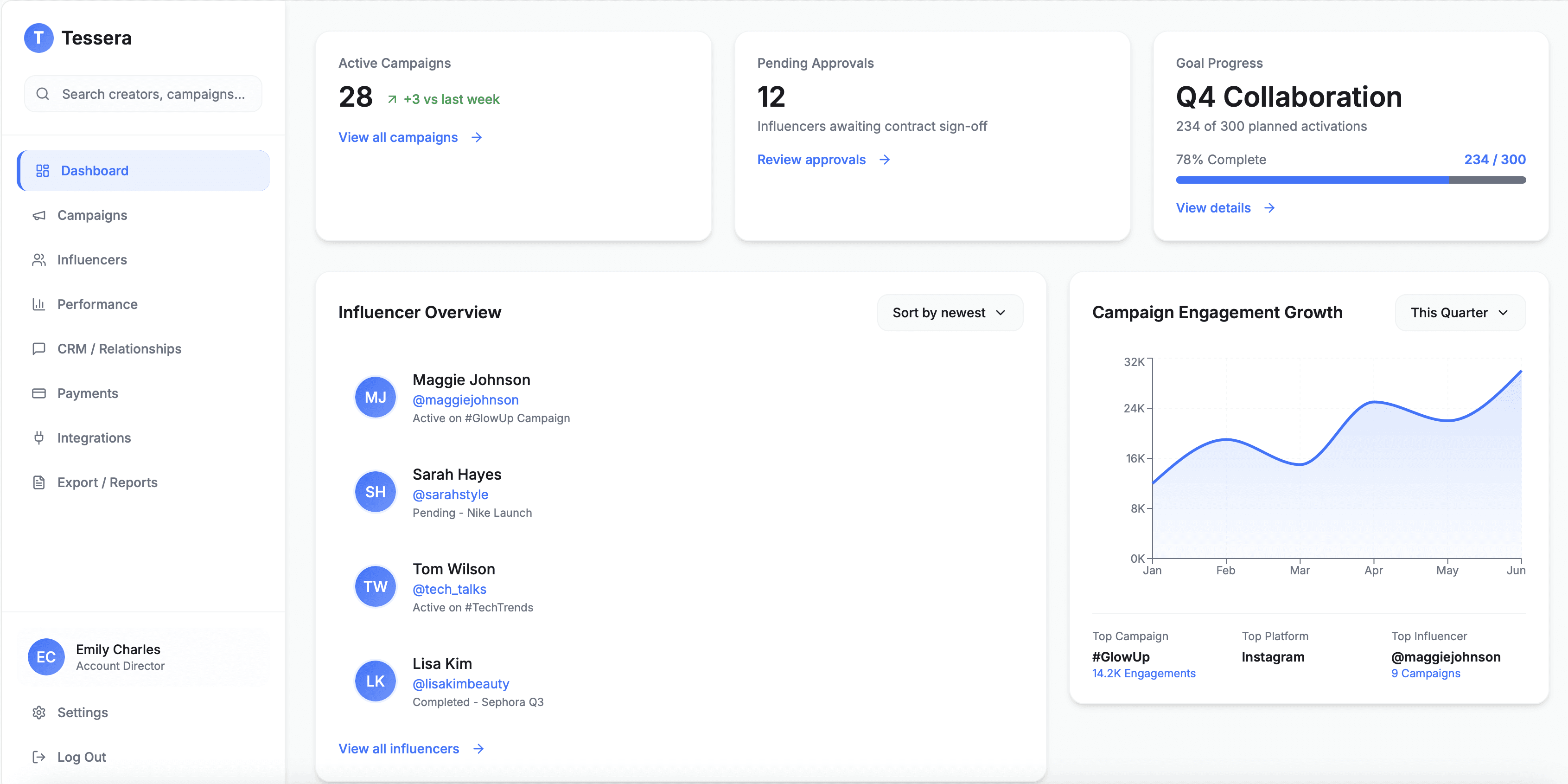Open the Integrations menu item
1568x784 pixels.
click(x=143, y=437)
